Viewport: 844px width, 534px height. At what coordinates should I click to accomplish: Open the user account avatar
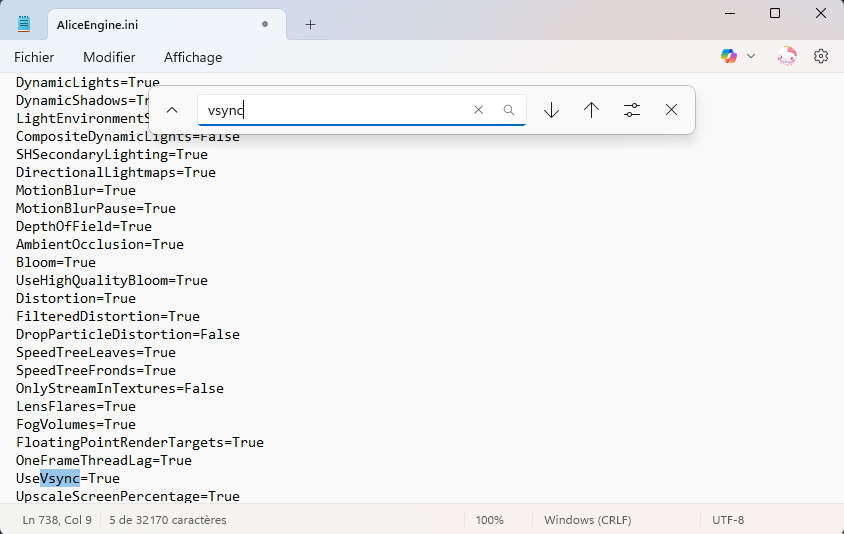click(787, 56)
